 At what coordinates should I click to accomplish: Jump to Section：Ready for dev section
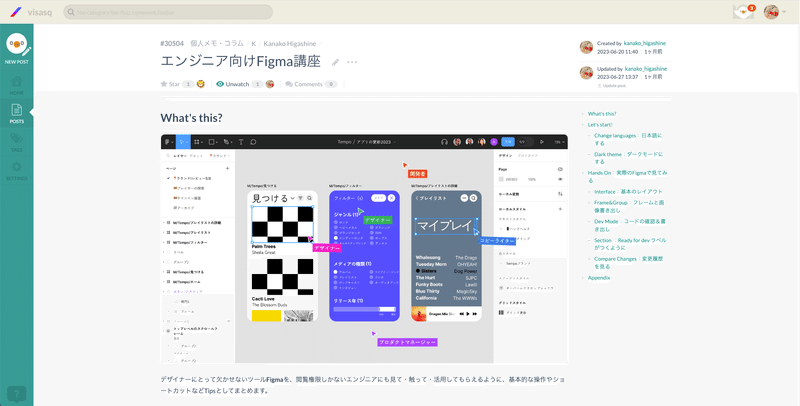[630, 244]
